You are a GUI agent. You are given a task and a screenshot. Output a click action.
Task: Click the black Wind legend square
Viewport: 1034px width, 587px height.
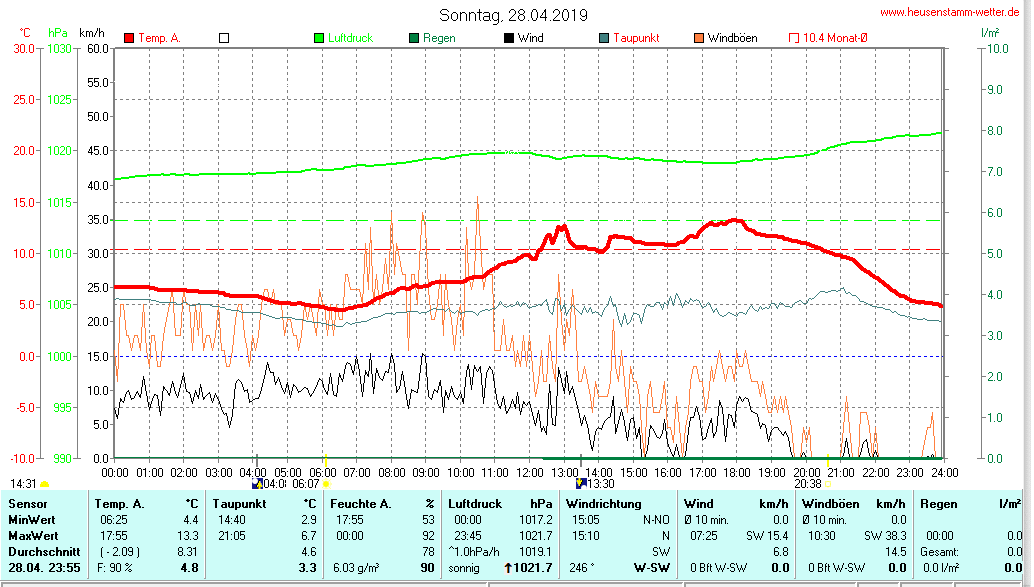coord(509,38)
